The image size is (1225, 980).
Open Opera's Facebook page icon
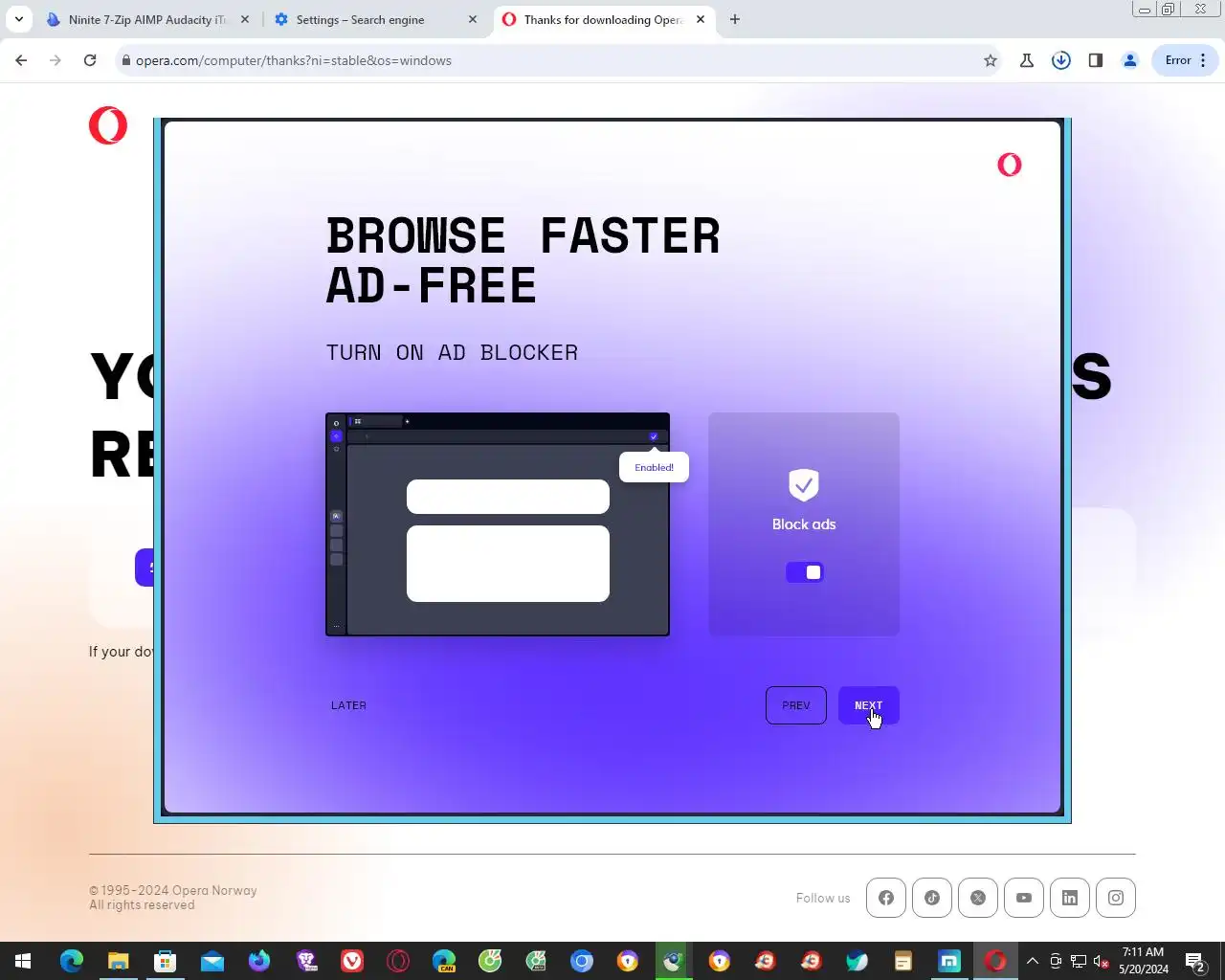point(886,898)
